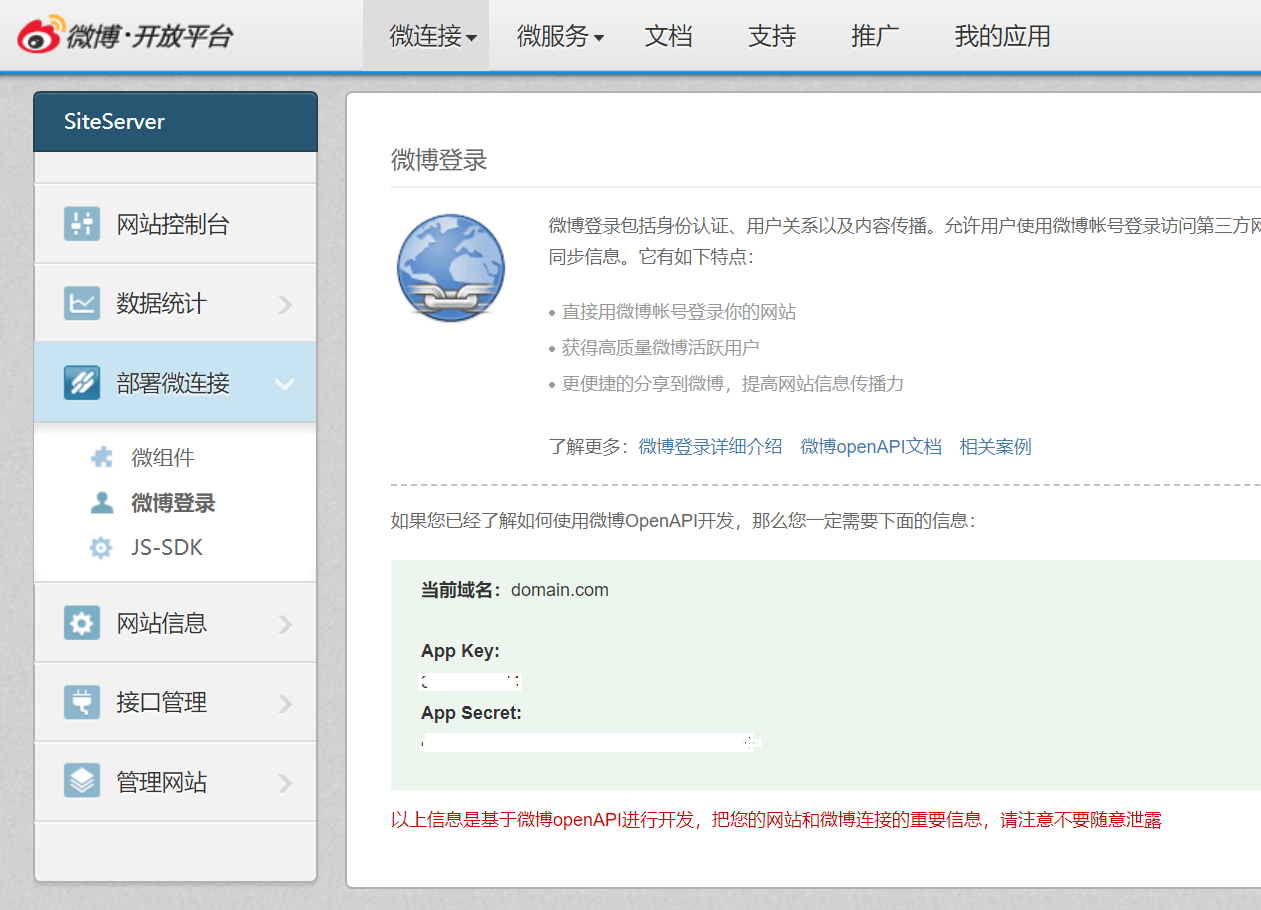Click the 接口管理 plug icon
Screen dimensions: 1261x910
pos(81,702)
